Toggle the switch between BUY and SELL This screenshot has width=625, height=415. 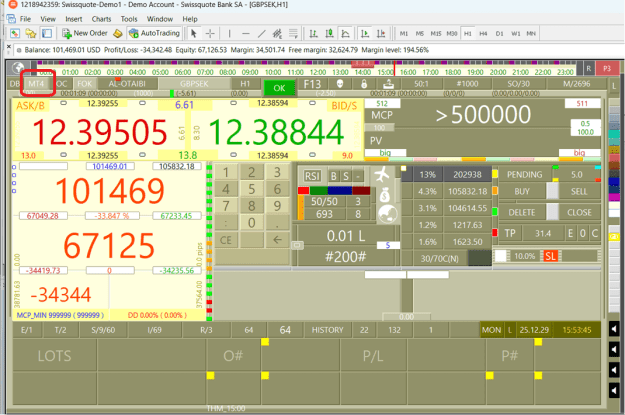pos(552,191)
